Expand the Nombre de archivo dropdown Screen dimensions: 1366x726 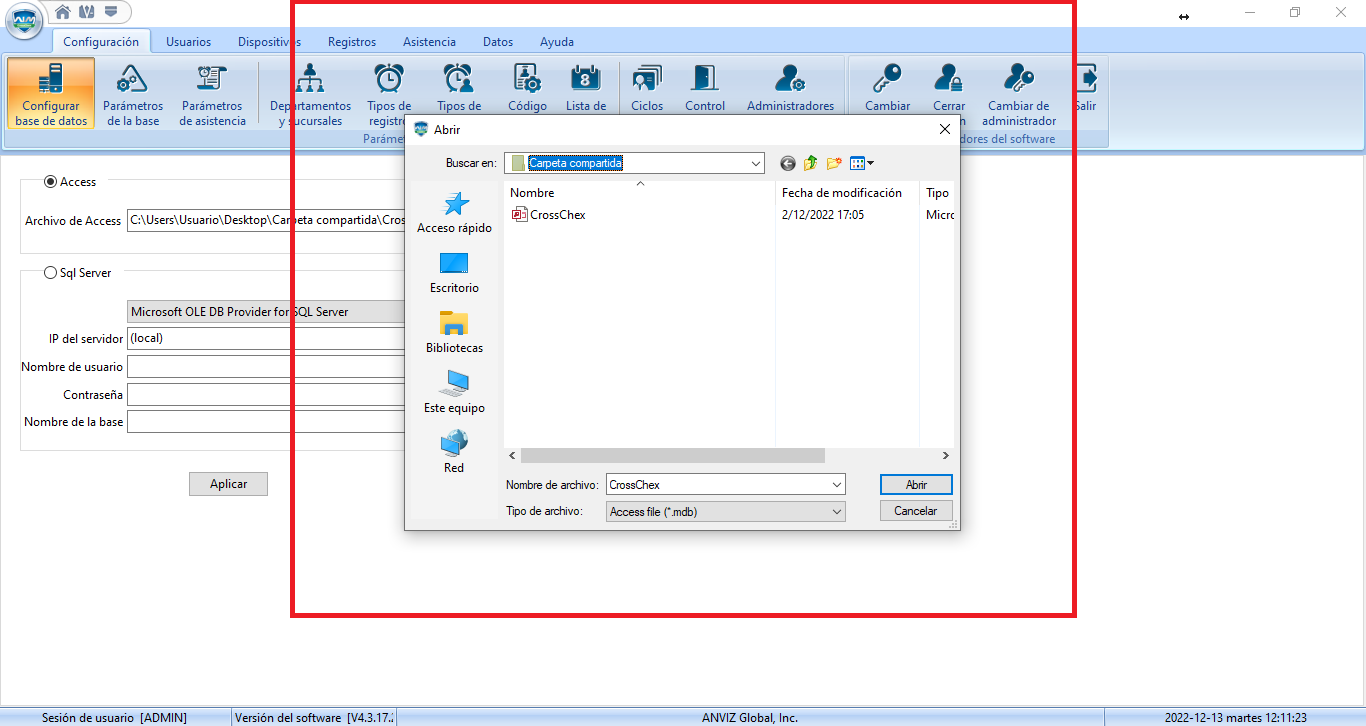(x=836, y=485)
